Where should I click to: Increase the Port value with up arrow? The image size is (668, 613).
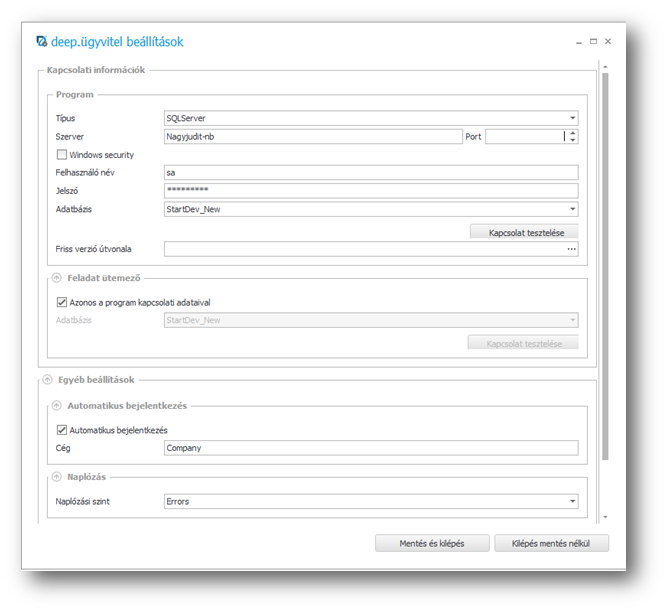[x=573, y=132]
